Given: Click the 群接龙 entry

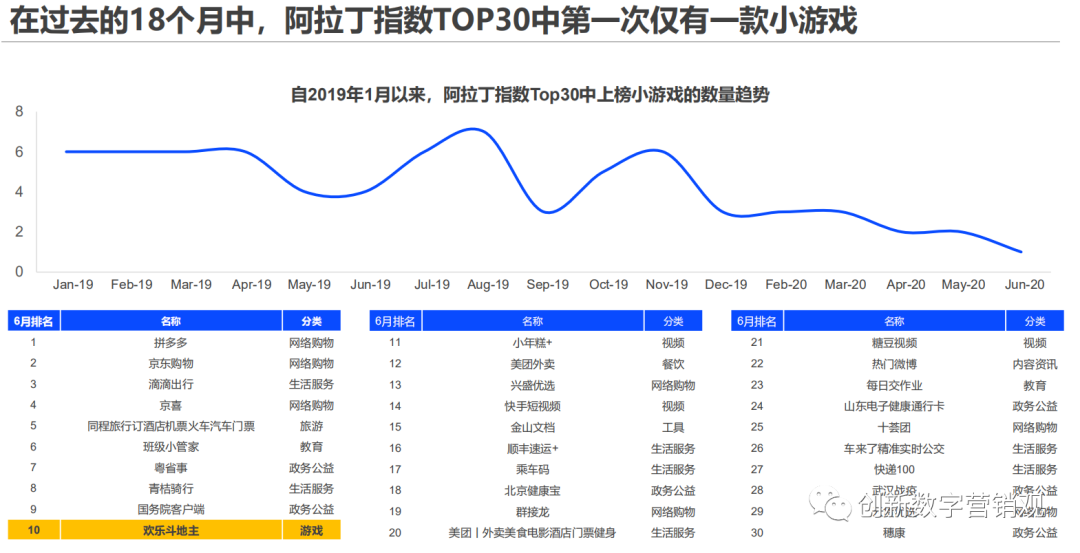Looking at the screenshot, I should click(x=532, y=512).
